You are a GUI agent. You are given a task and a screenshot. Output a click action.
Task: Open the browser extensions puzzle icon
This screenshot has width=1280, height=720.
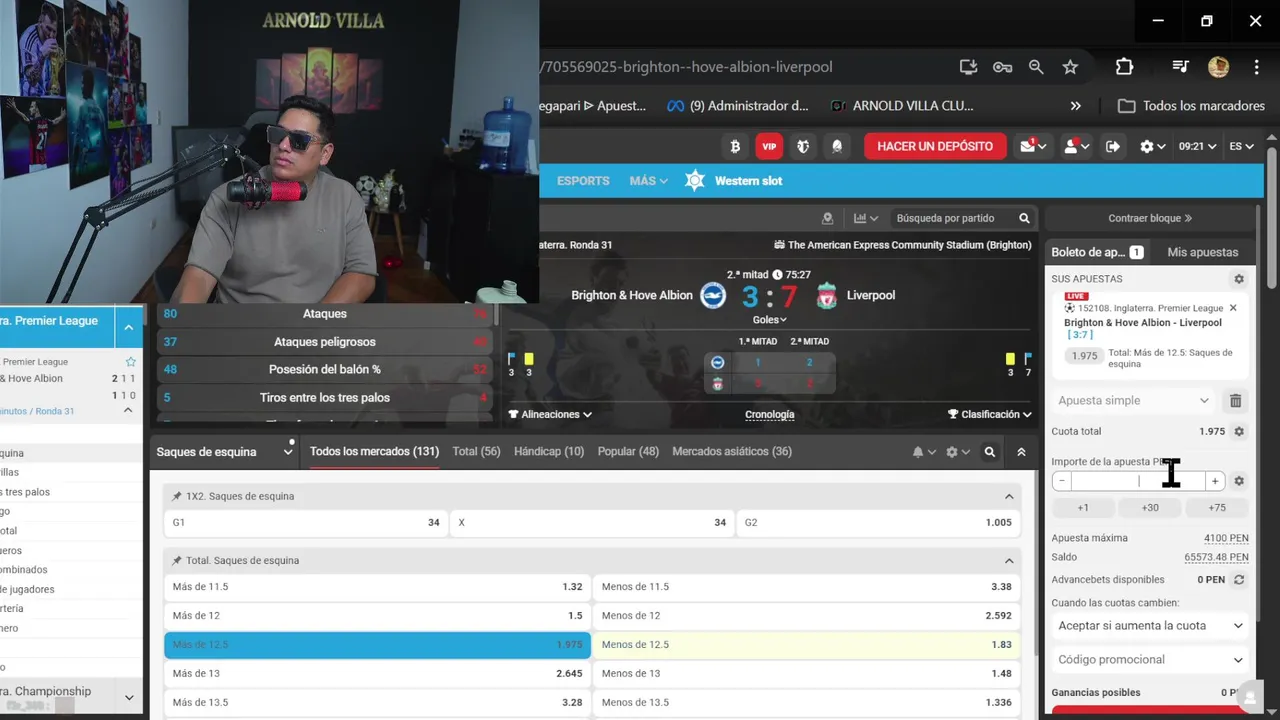[x=1124, y=67]
